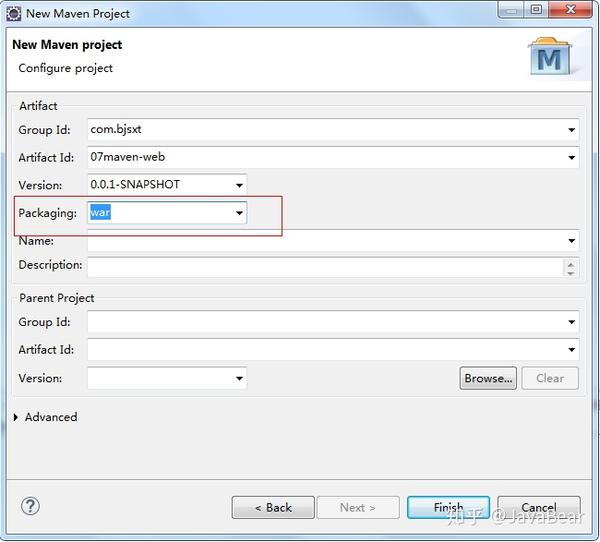Image resolution: width=600 pixels, height=542 pixels.
Task: Click the "Parent Project" group label
Action: point(57,298)
